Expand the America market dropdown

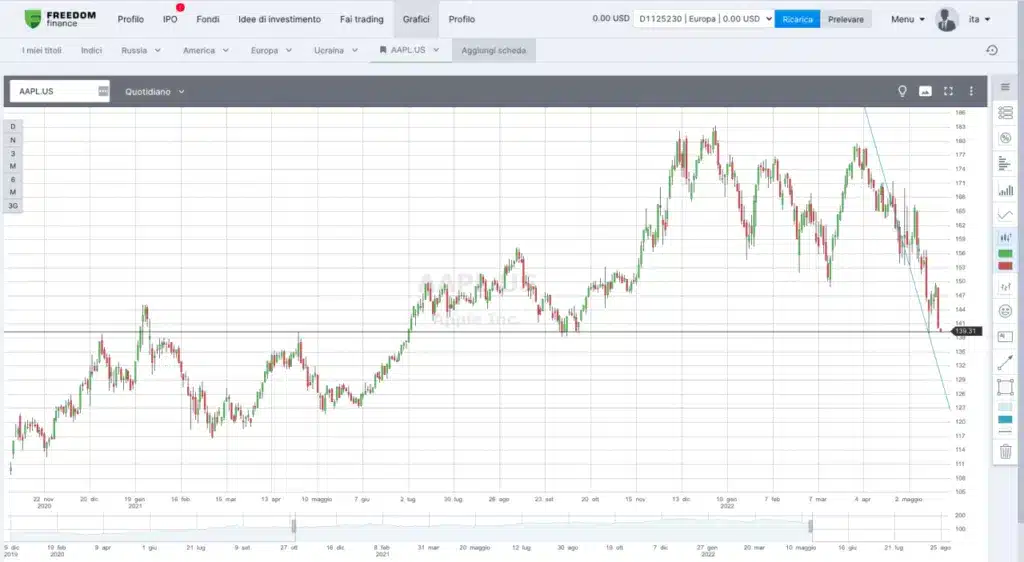pyautogui.click(x=205, y=50)
